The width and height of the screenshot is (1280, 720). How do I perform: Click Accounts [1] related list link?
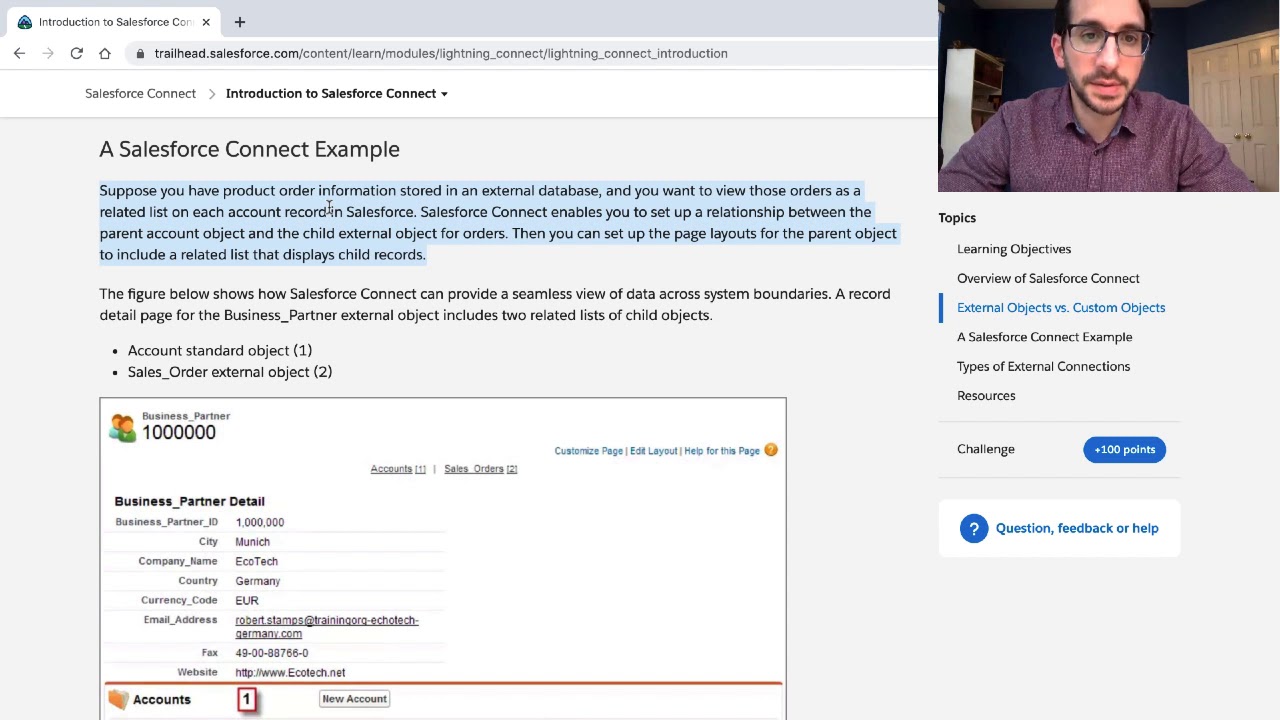[x=398, y=469]
